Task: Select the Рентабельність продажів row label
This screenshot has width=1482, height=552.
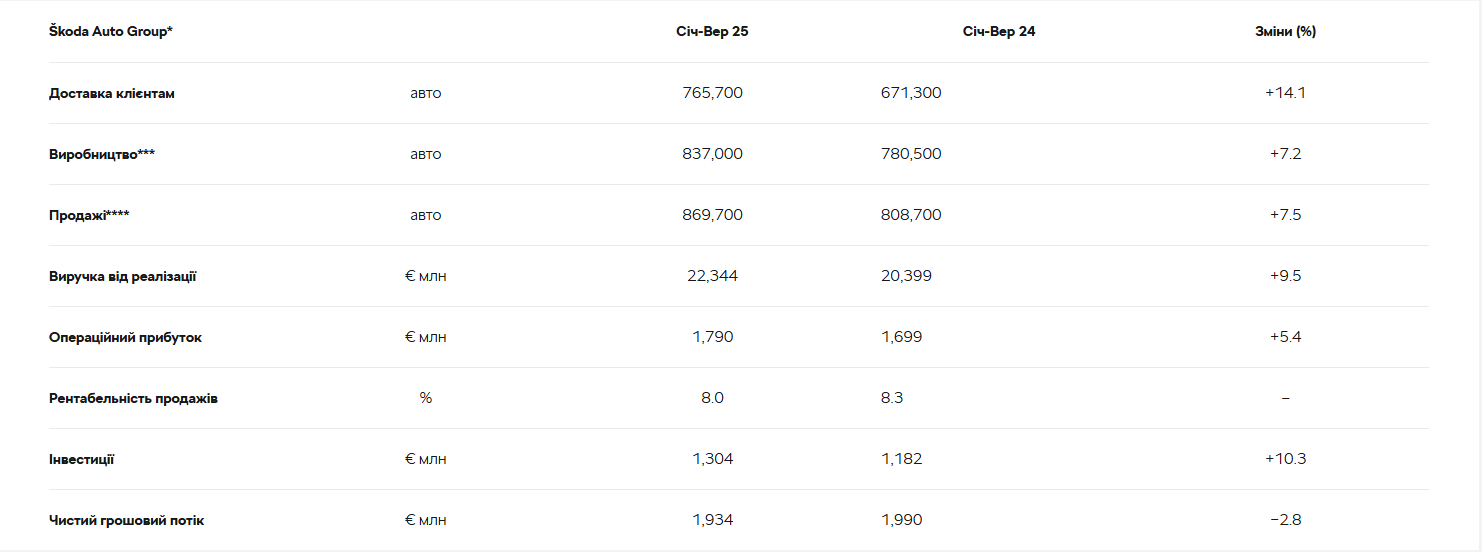Action: 133,398
